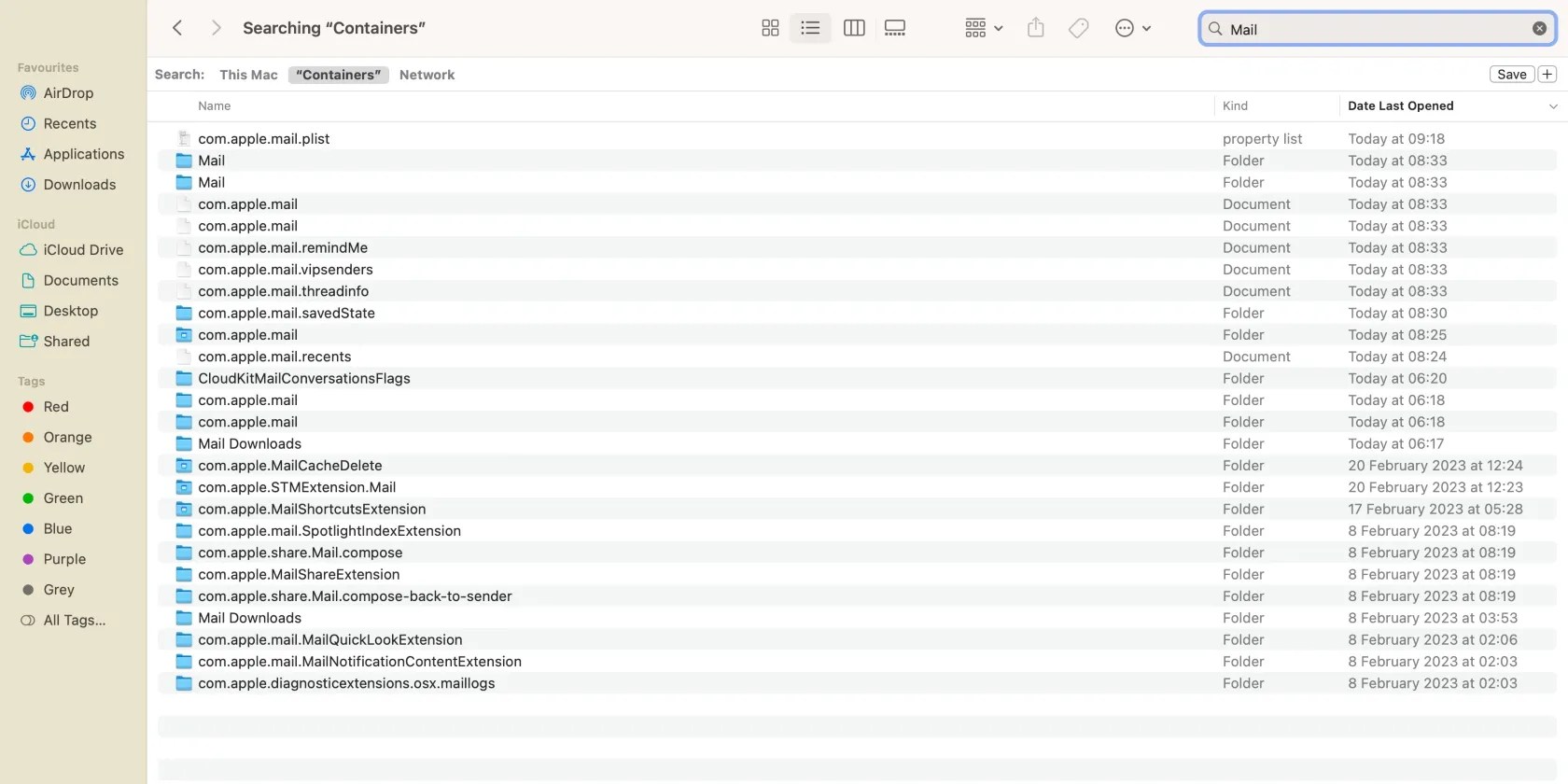Click the search magnifier icon
1568x784 pixels.
pos(1215,29)
